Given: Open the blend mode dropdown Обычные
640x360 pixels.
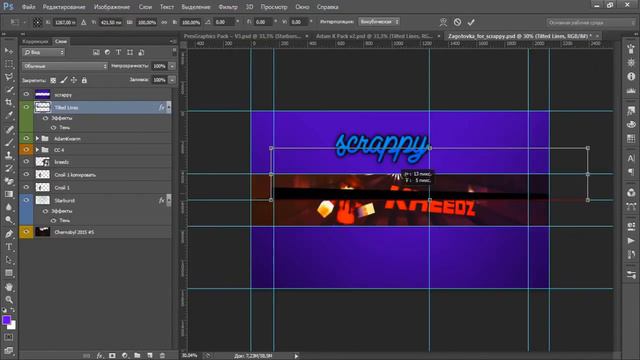Looking at the screenshot, I should [65, 66].
